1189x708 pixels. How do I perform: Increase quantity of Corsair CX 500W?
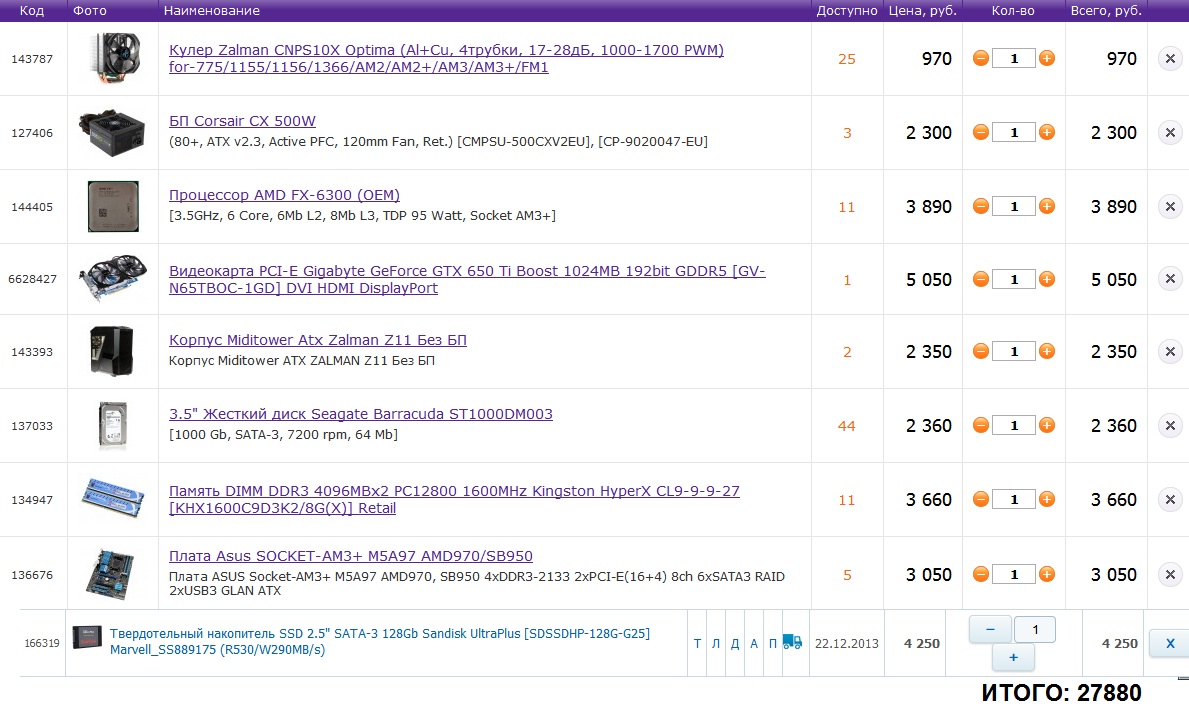pyautogui.click(x=1046, y=133)
